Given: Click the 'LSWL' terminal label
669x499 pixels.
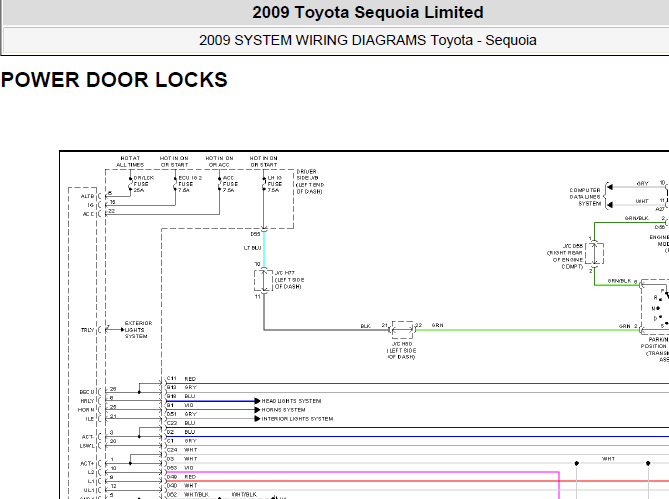Looking at the screenshot, I should 87,446.
